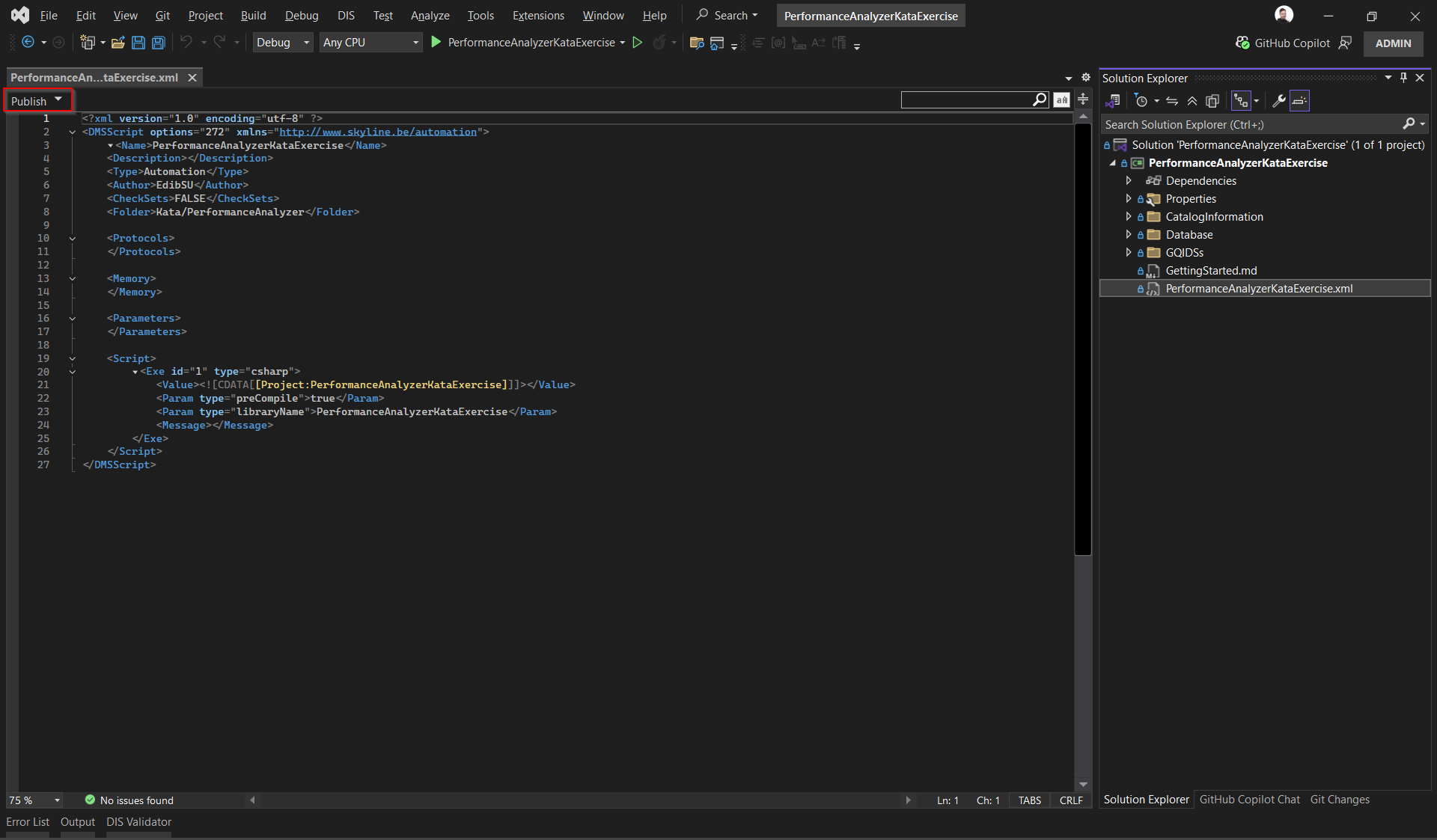Click the GitHub Copilot icon

(x=1242, y=43)
